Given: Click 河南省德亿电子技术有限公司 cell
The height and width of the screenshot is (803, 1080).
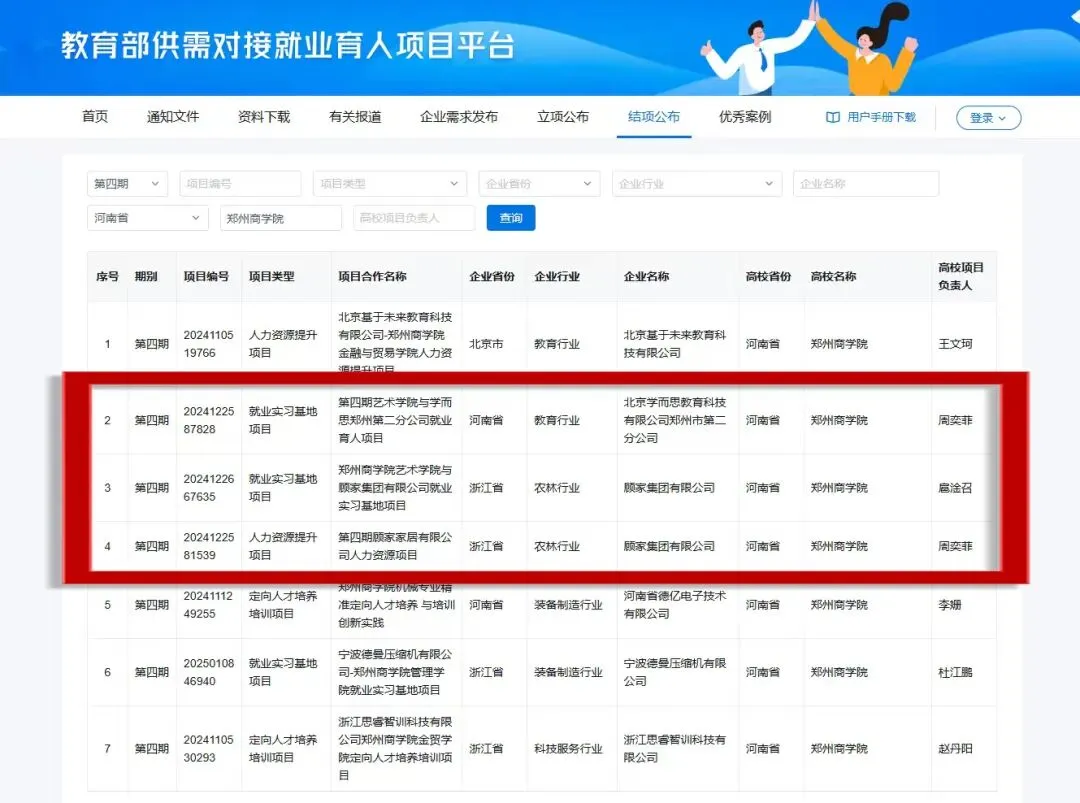Looking at the screenshot, I should click(x=674, y=605).
